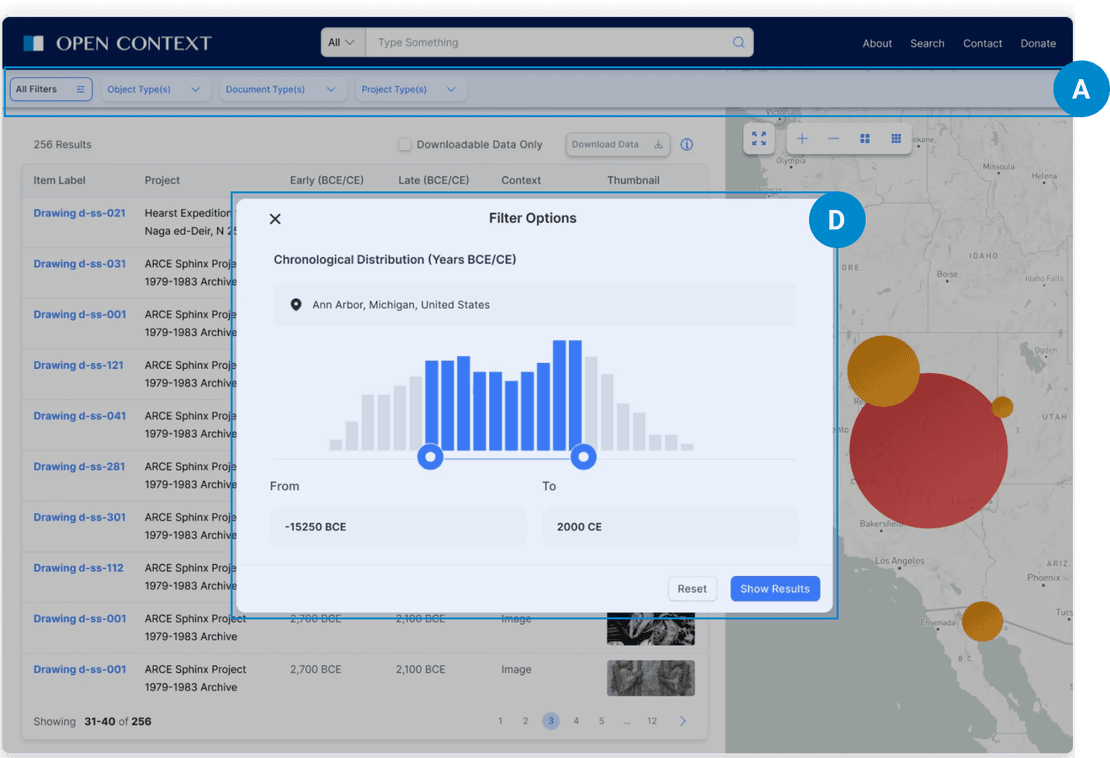The width and height of the screenshot is (1110, 758).
Task: Open the All search scope dropdown
Action: (343, 42)
